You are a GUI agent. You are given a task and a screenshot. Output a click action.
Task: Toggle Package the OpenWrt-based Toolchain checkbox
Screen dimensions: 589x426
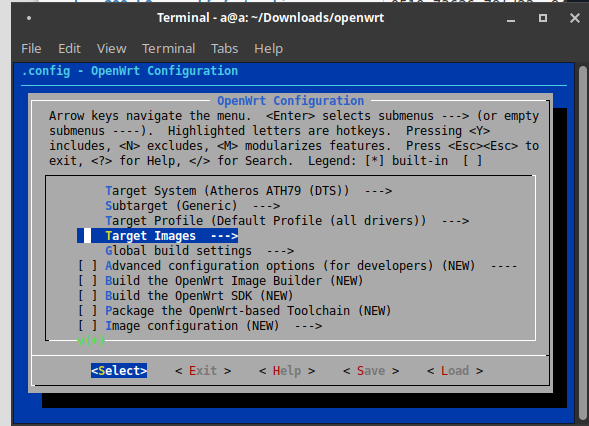click(x=87, y=311)
